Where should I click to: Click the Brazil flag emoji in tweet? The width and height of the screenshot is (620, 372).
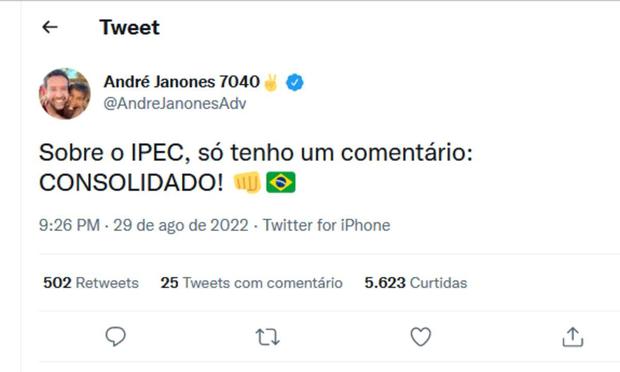tap(281, 182)
